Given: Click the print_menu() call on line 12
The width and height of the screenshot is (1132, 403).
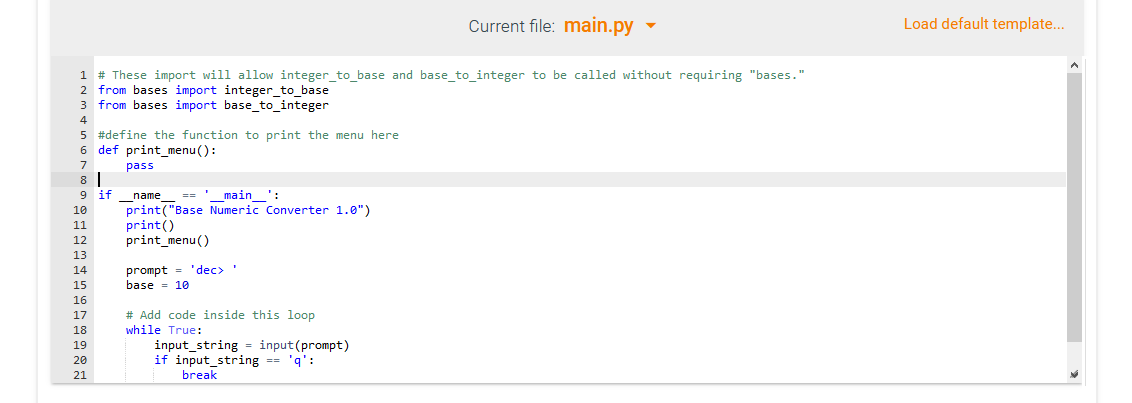Looking at the screenshot, I should (x=167, y=240).
